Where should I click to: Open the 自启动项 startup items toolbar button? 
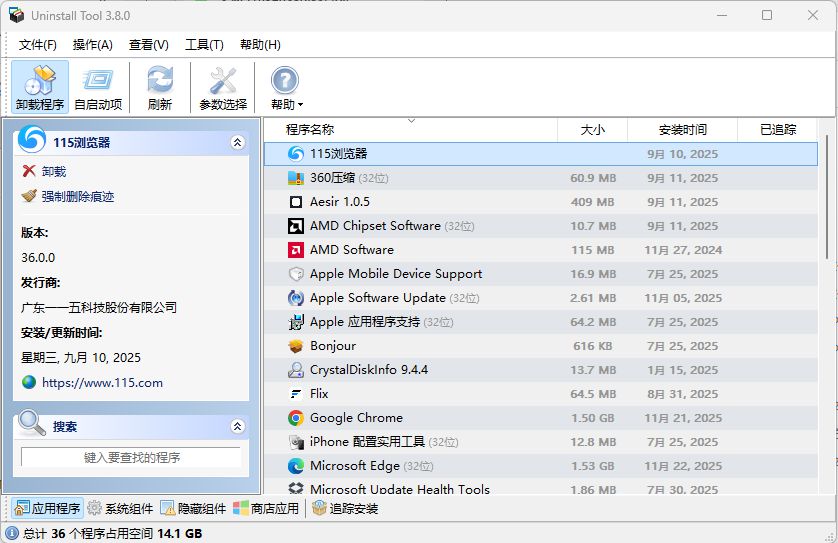pos(98,87)
